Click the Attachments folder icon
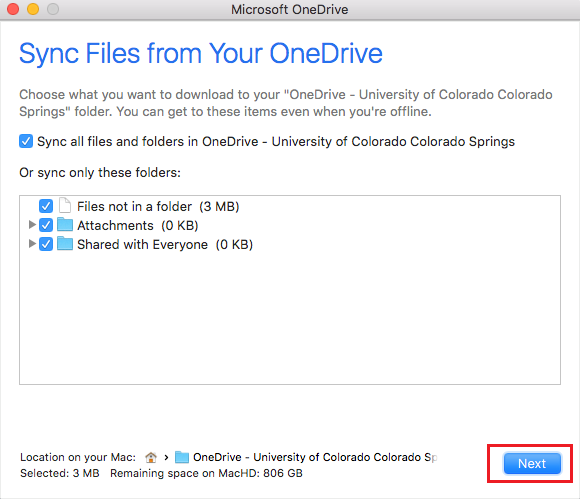Viewport: 580px width, 499px height. point(65,224)
